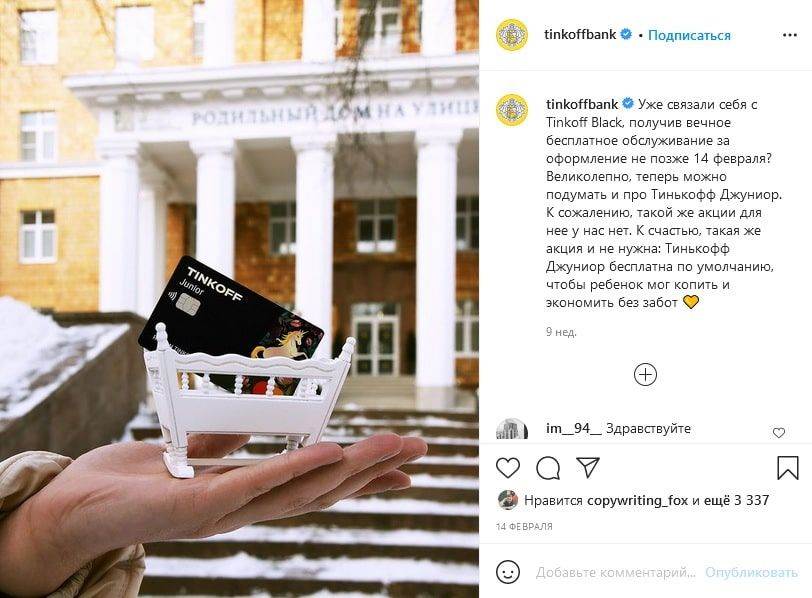Screen dimensions: 812x598
Task: Open tinkoffbank avatar beside caption
Action: 512,110
